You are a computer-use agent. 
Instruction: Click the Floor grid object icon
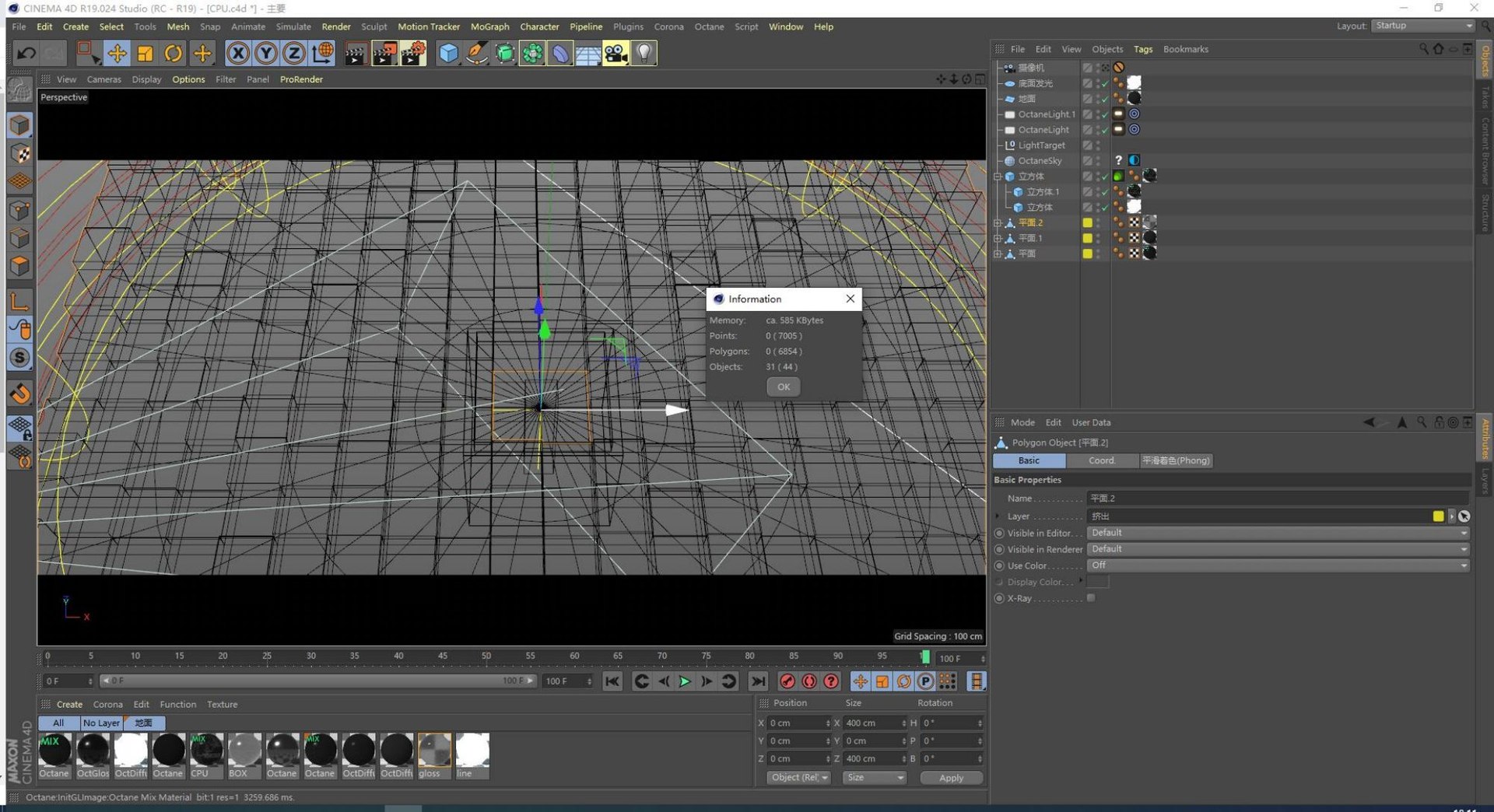587,53
